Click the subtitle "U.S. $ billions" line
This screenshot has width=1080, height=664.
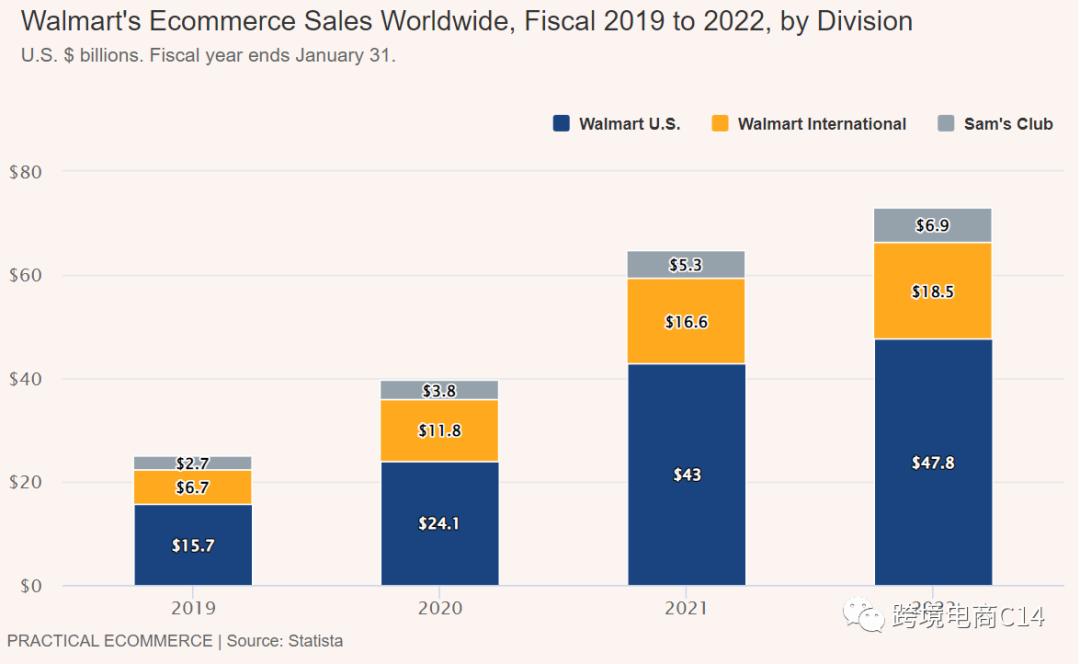[x=208, y=55]
